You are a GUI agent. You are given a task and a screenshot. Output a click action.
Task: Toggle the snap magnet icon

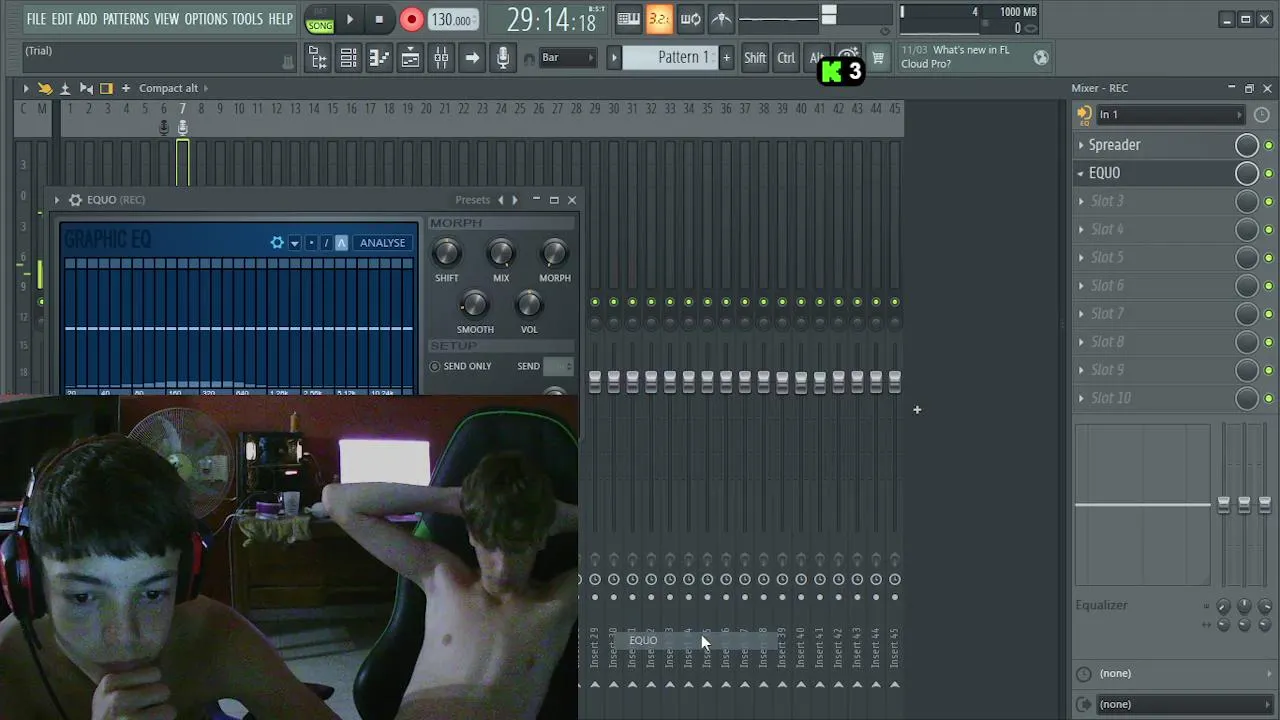point(529,58)
